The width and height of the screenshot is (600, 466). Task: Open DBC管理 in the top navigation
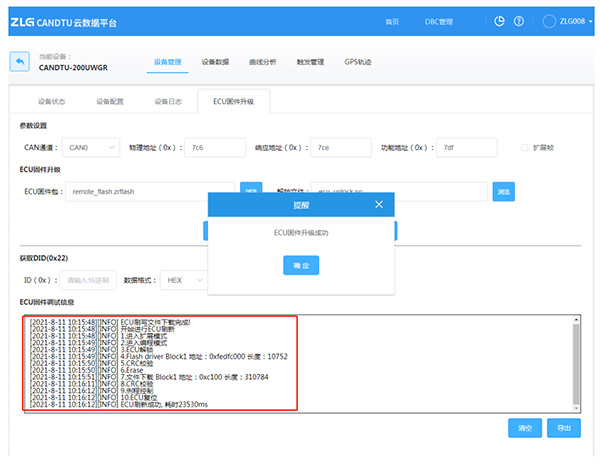click(x=438, y=21)
